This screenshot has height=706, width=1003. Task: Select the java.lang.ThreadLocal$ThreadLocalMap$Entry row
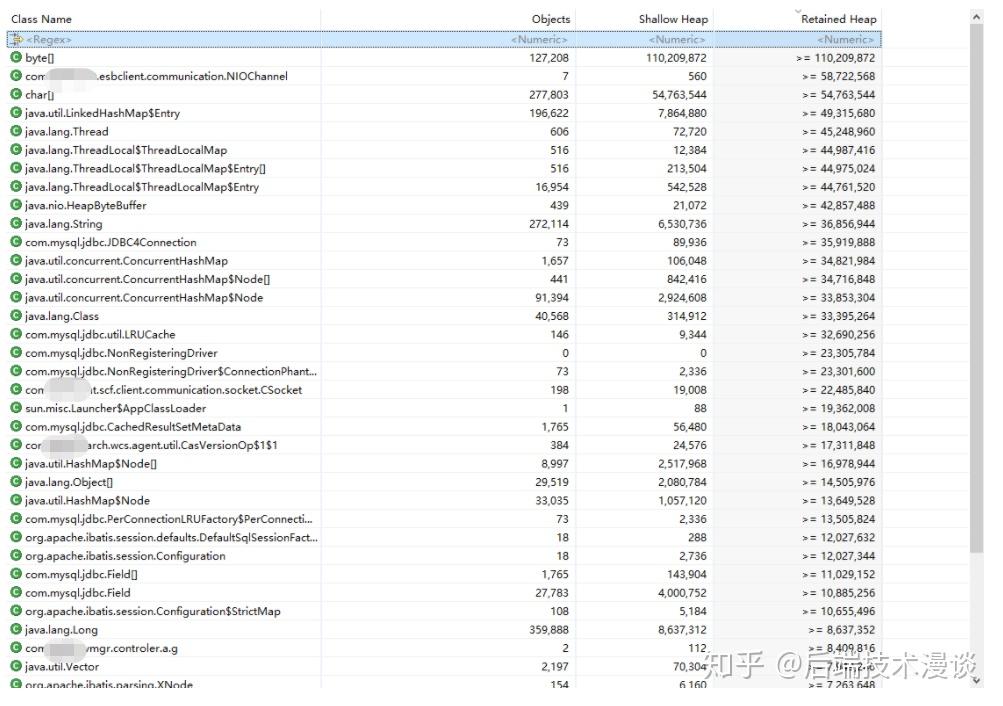pos(444,187)
